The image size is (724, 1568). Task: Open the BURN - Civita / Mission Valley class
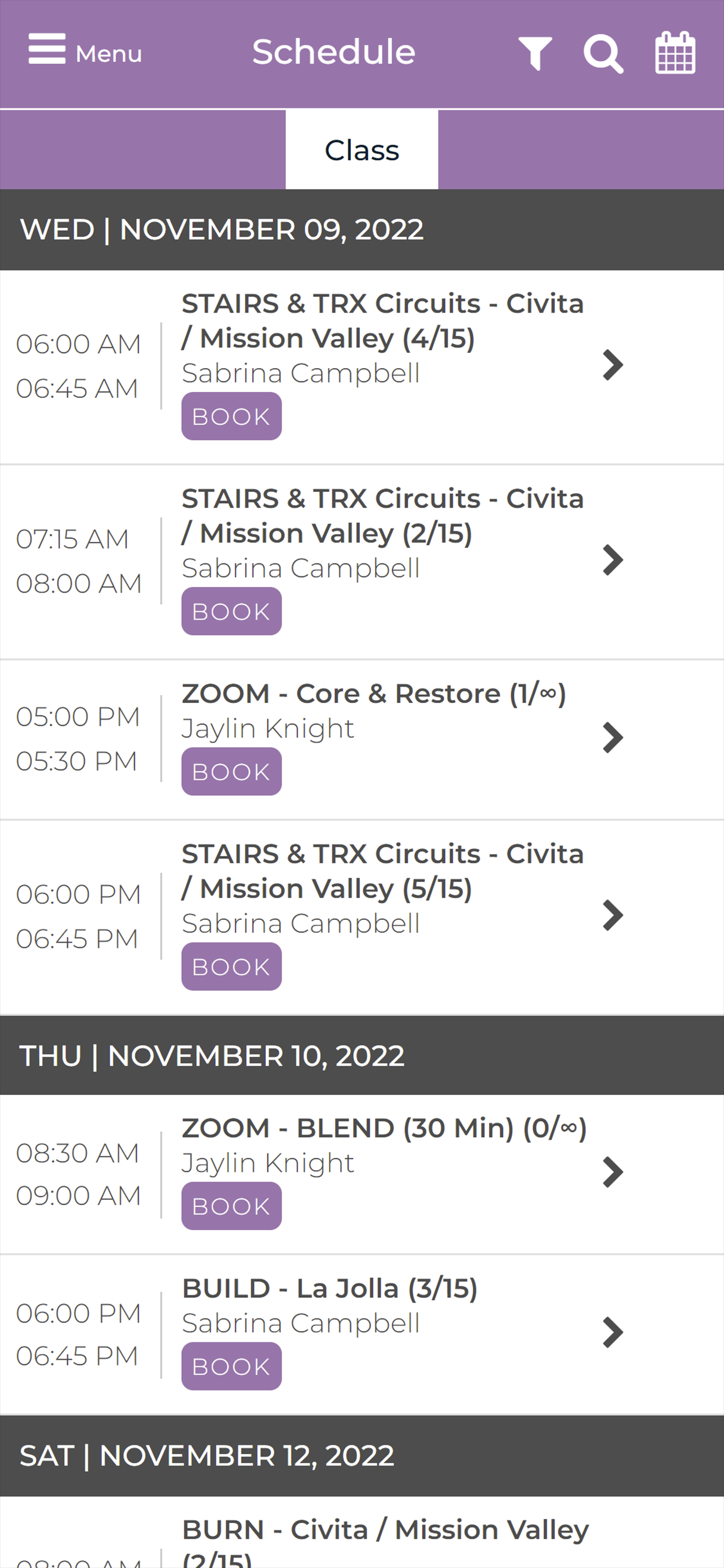click(385, 1541)
